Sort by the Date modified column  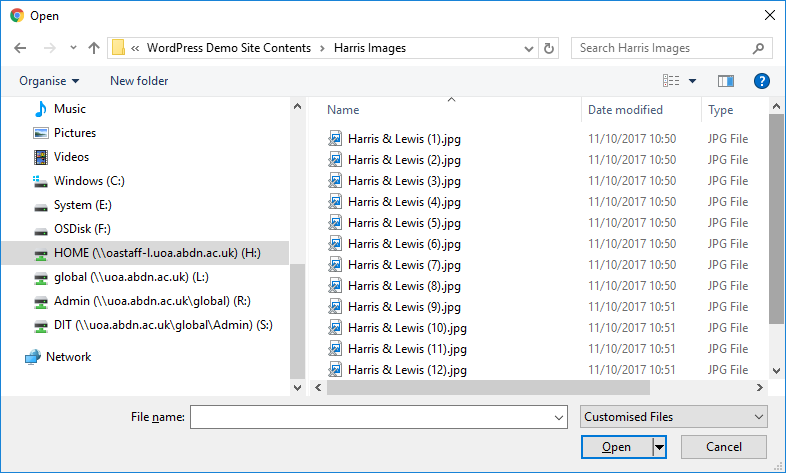(625, 110)
